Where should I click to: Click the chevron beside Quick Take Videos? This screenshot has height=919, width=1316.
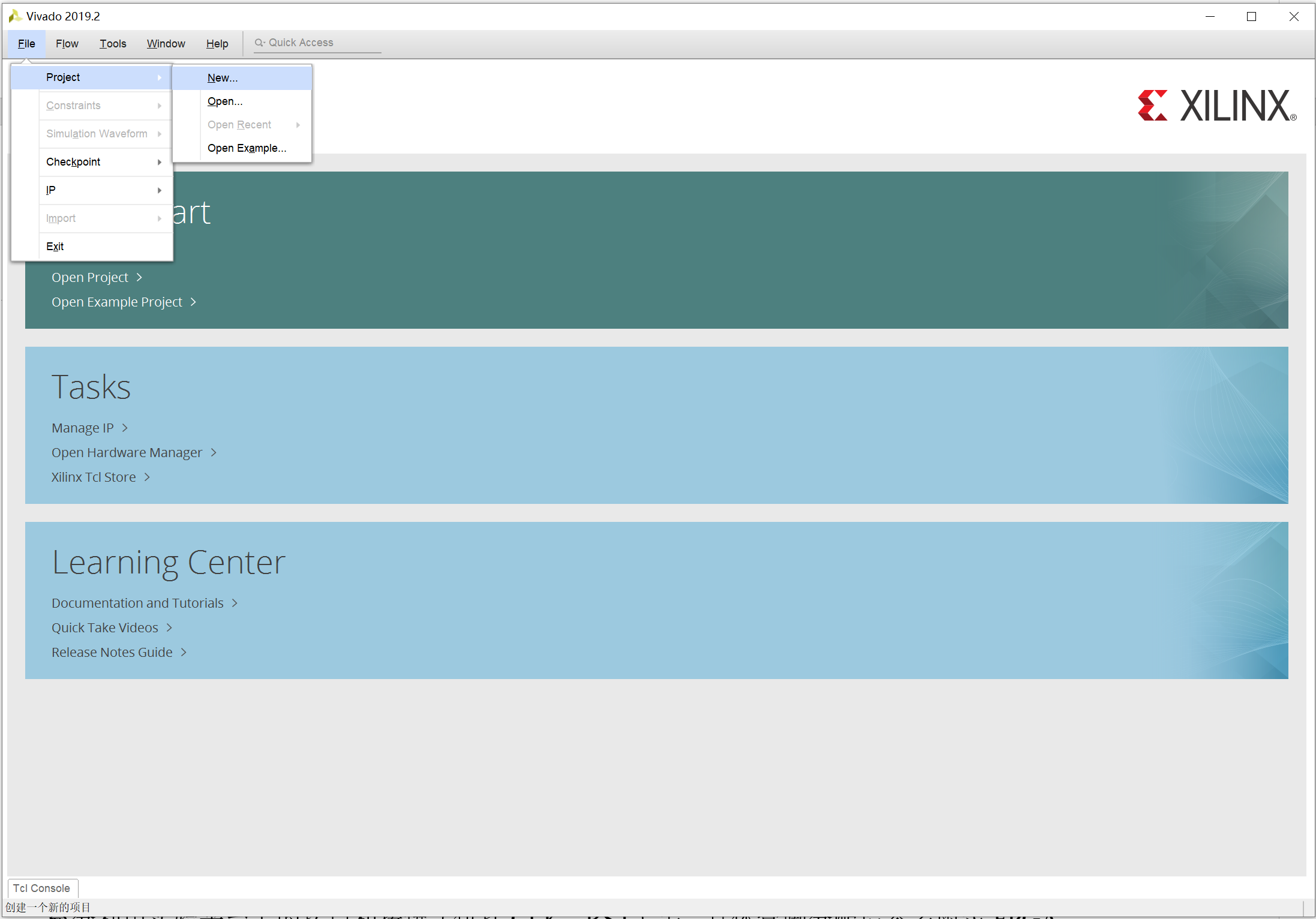pyautogui.click(x=169, y=627)
